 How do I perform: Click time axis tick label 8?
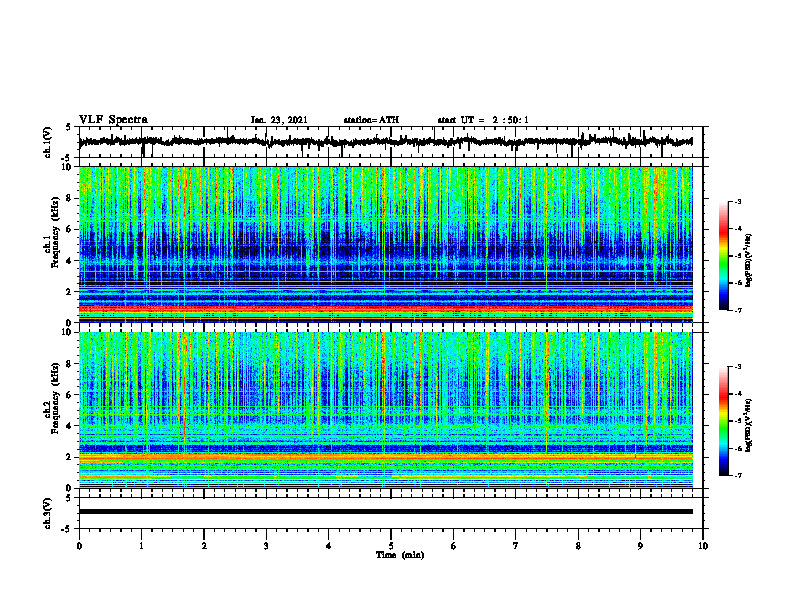pyautogui.click(x=578, y=546)
